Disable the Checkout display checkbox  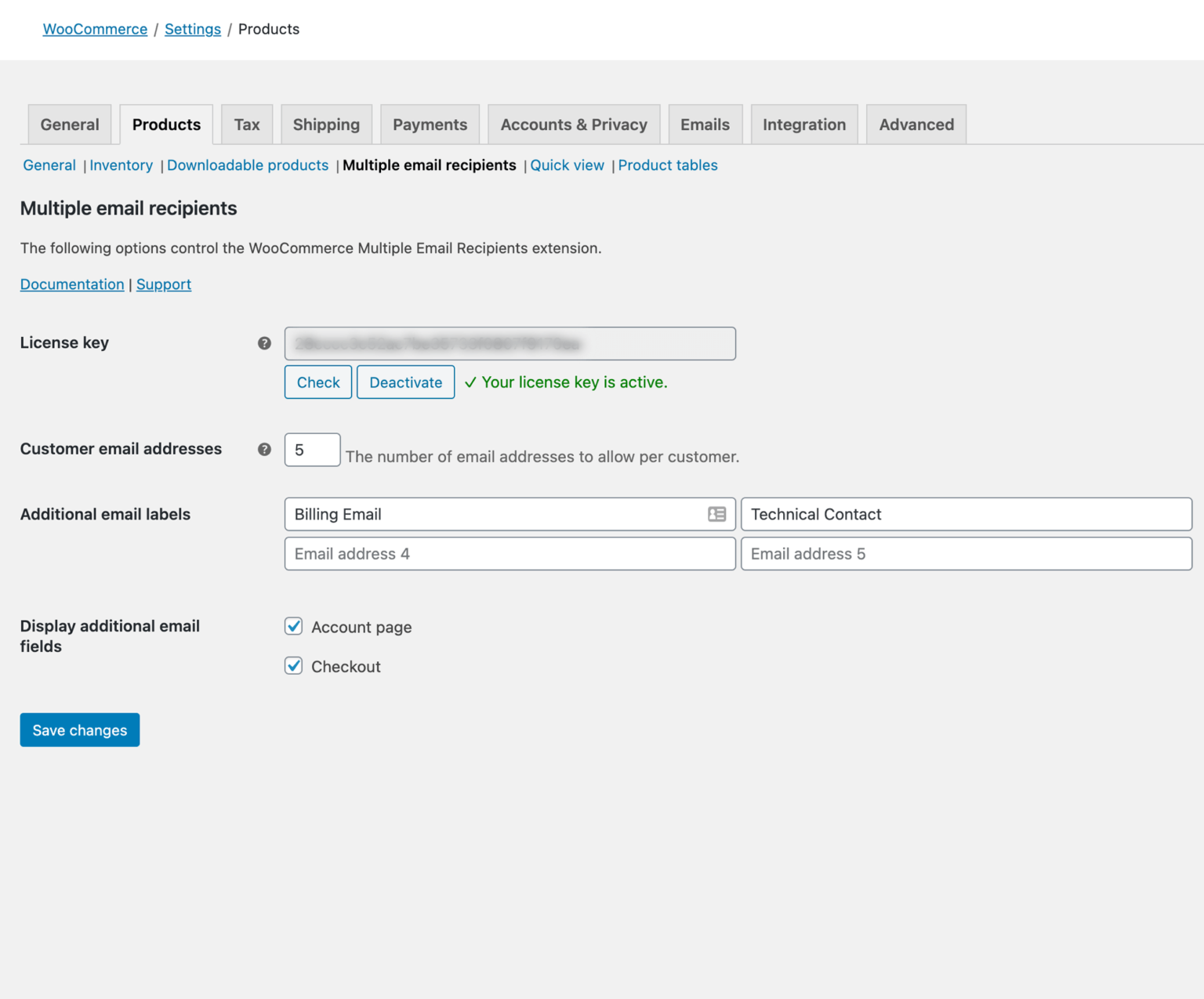coord(293,665)
